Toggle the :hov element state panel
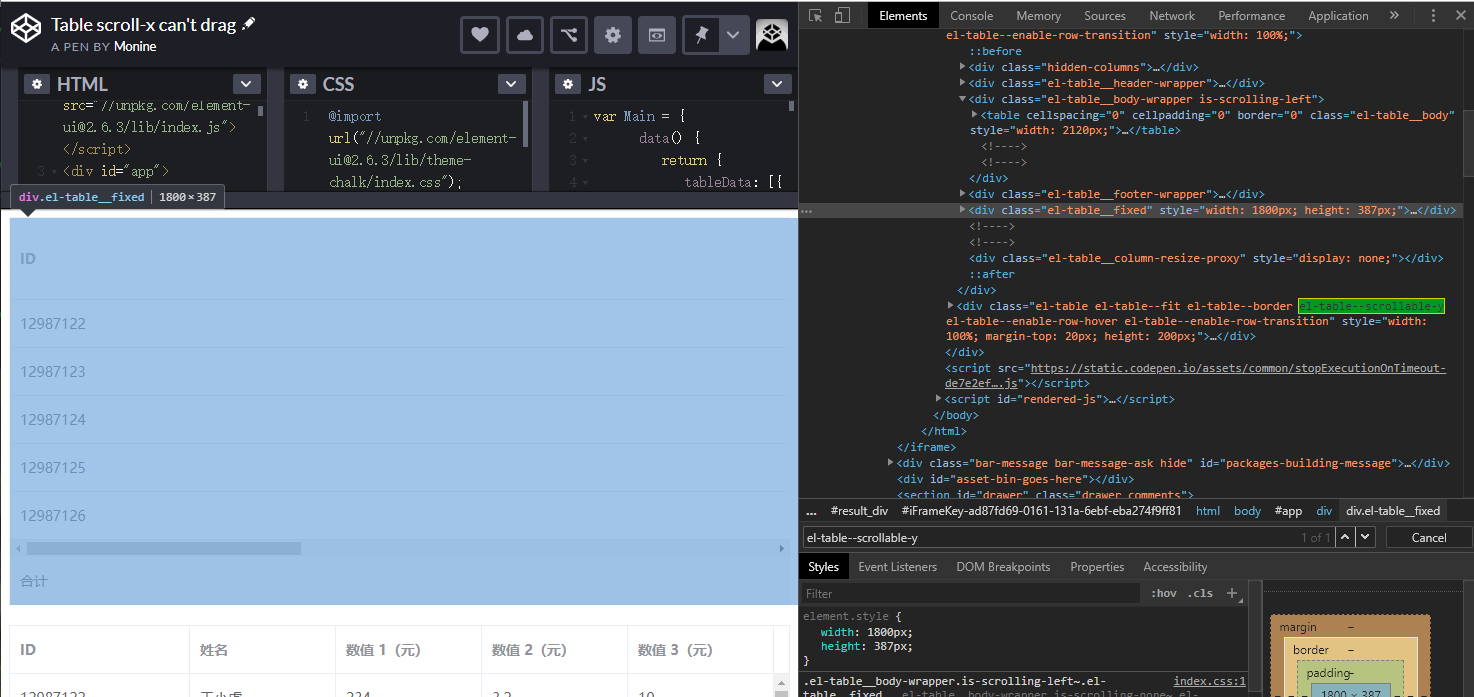Screen dimensions: 1474x697 [1163, 592]
